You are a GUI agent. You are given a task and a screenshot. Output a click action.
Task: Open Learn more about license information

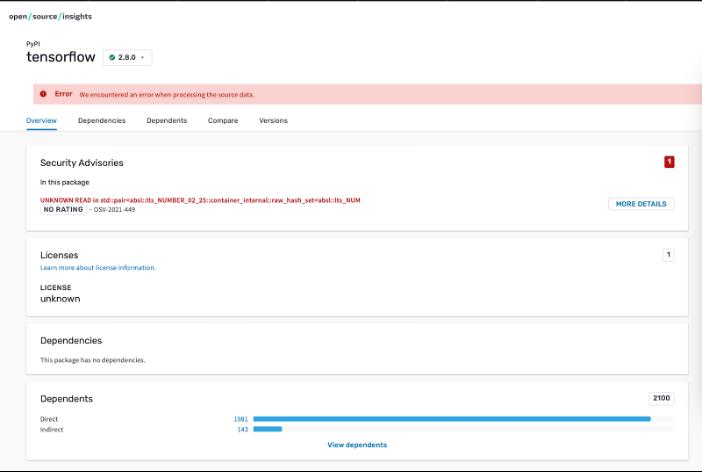(98, 268)
